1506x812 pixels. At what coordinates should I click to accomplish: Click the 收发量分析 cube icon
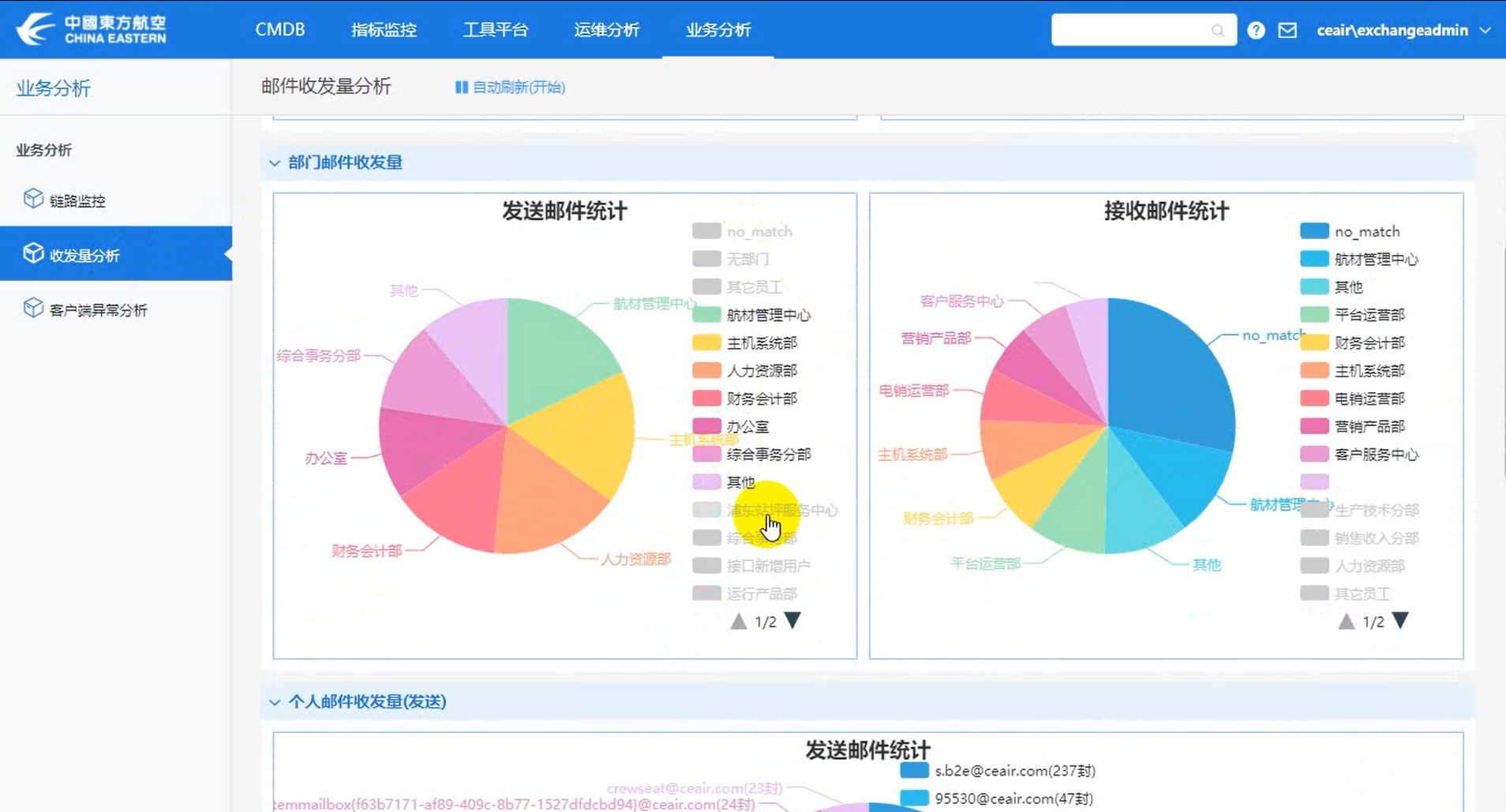point(33,253)
